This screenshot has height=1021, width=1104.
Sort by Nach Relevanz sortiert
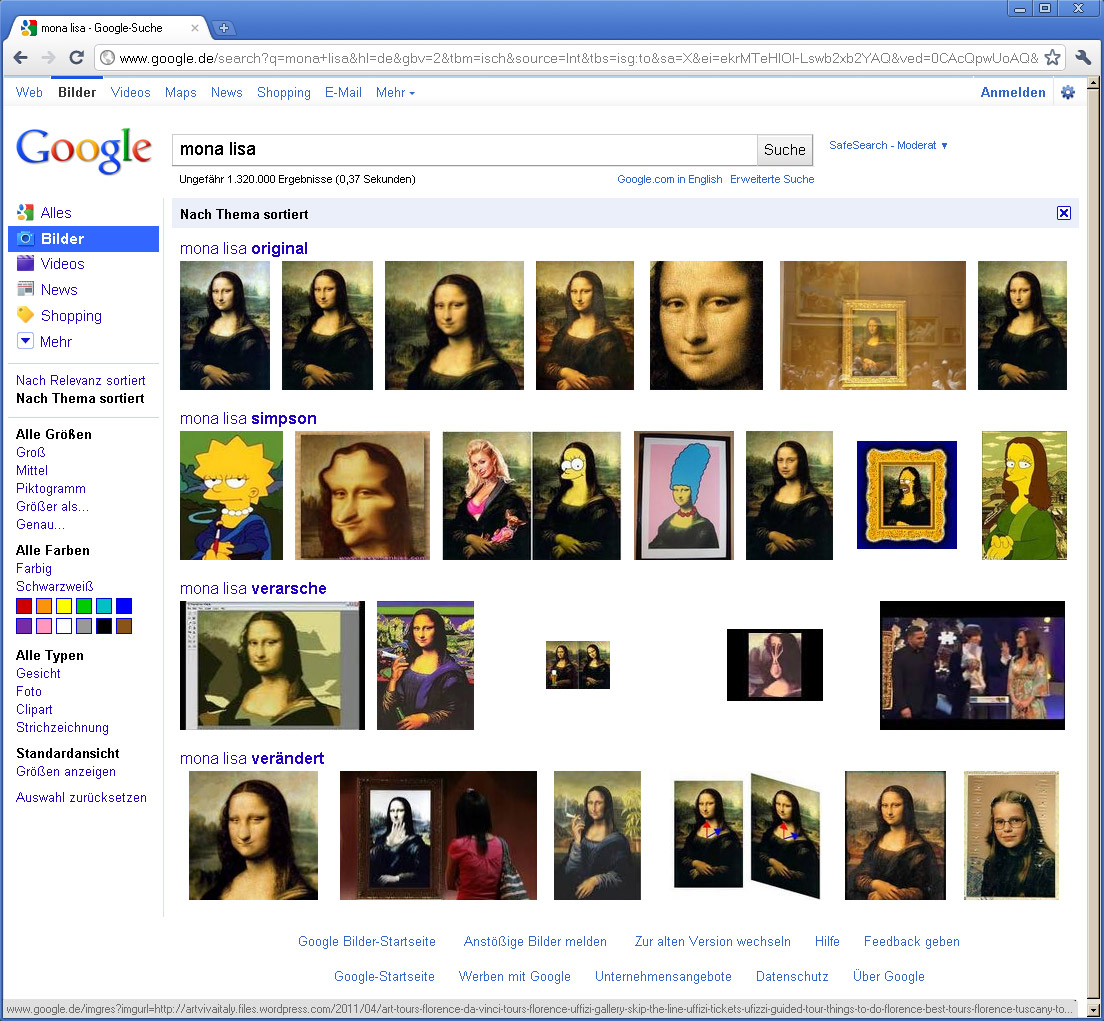coord(80,380)
